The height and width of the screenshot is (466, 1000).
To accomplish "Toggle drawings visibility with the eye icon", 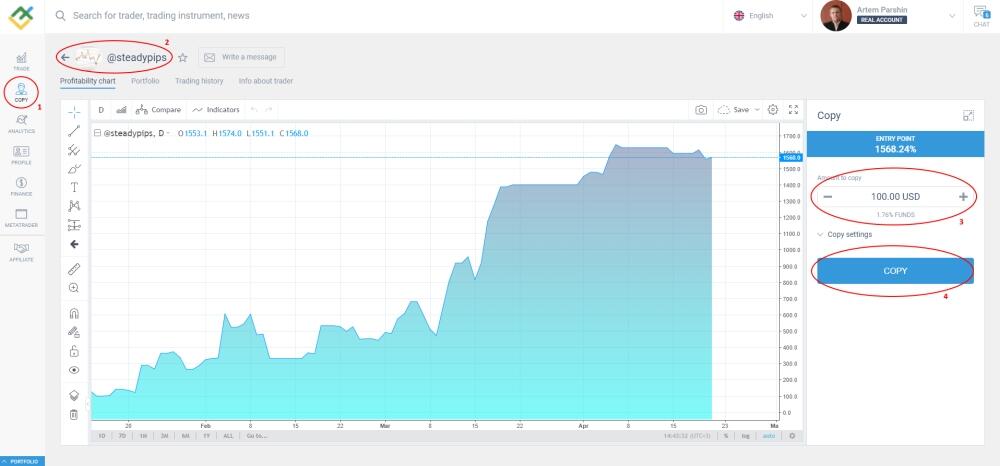I will coord(74,369).
